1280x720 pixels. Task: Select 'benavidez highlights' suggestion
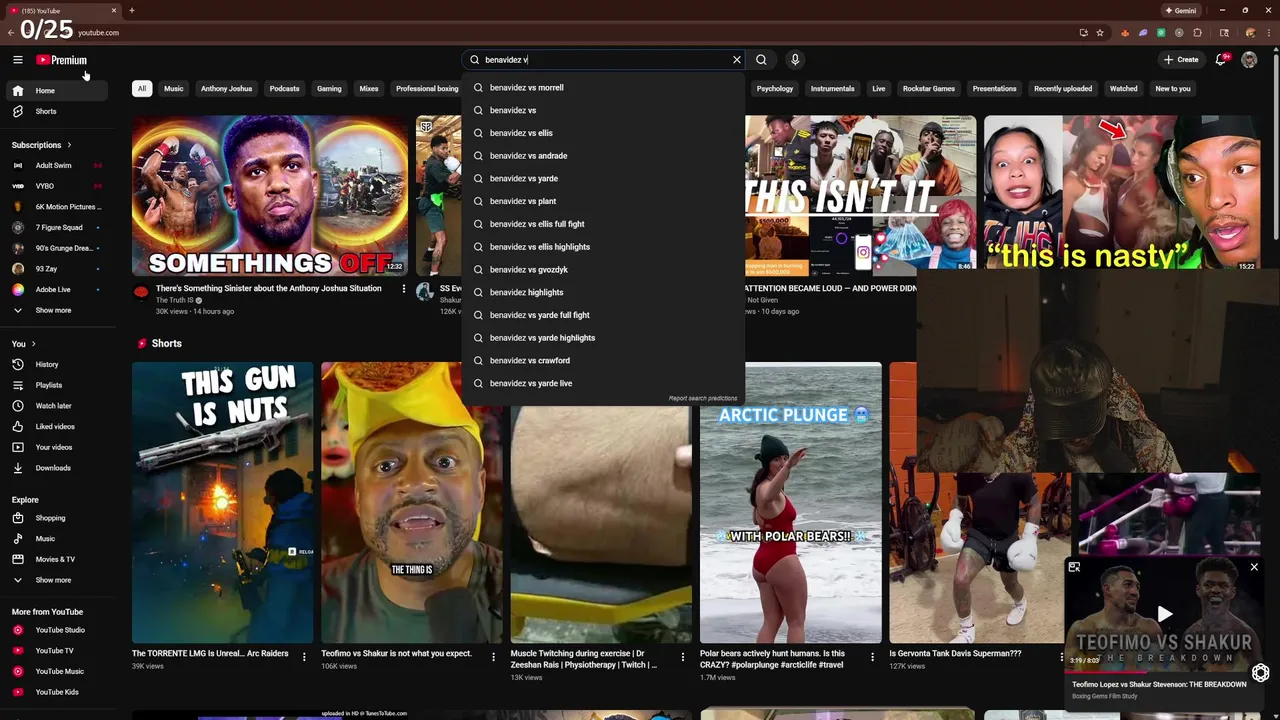coord(603,292)
